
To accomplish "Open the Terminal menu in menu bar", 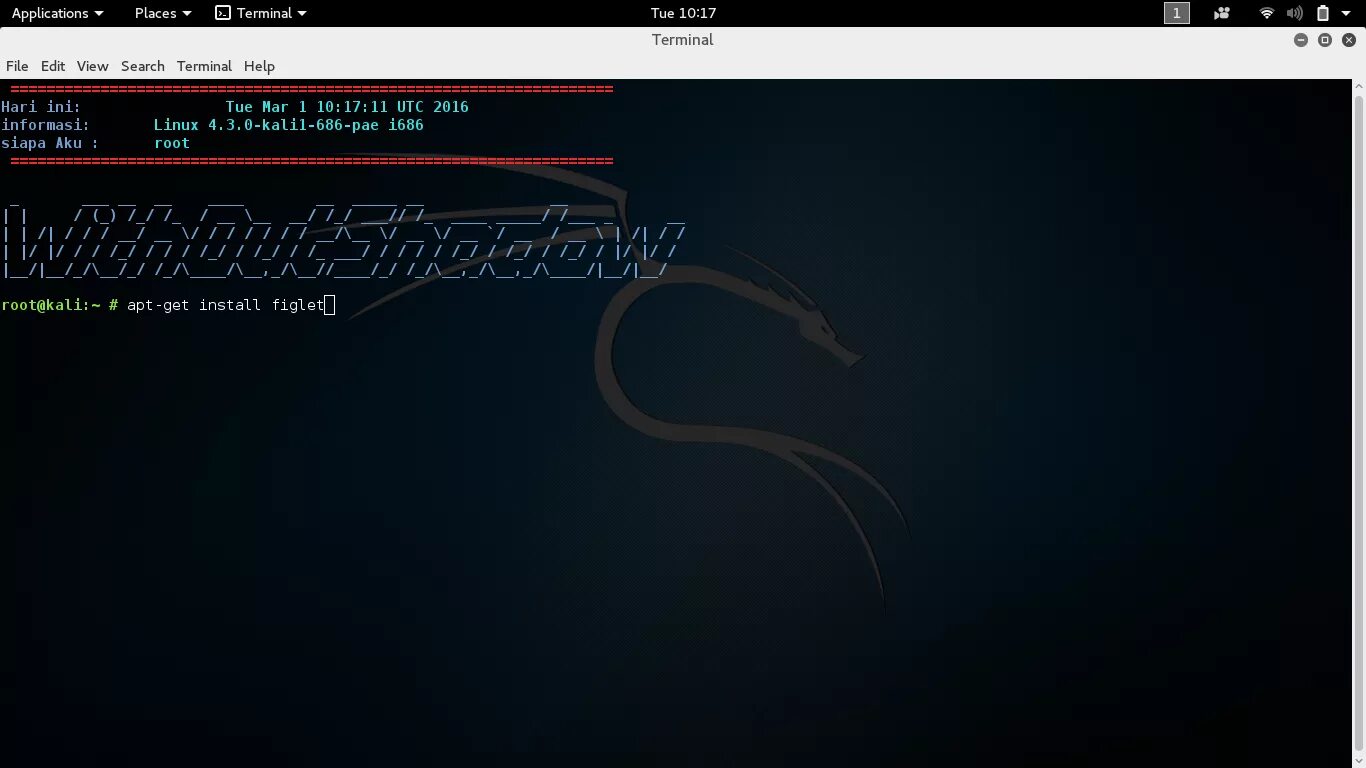I will tap(204, 66).
